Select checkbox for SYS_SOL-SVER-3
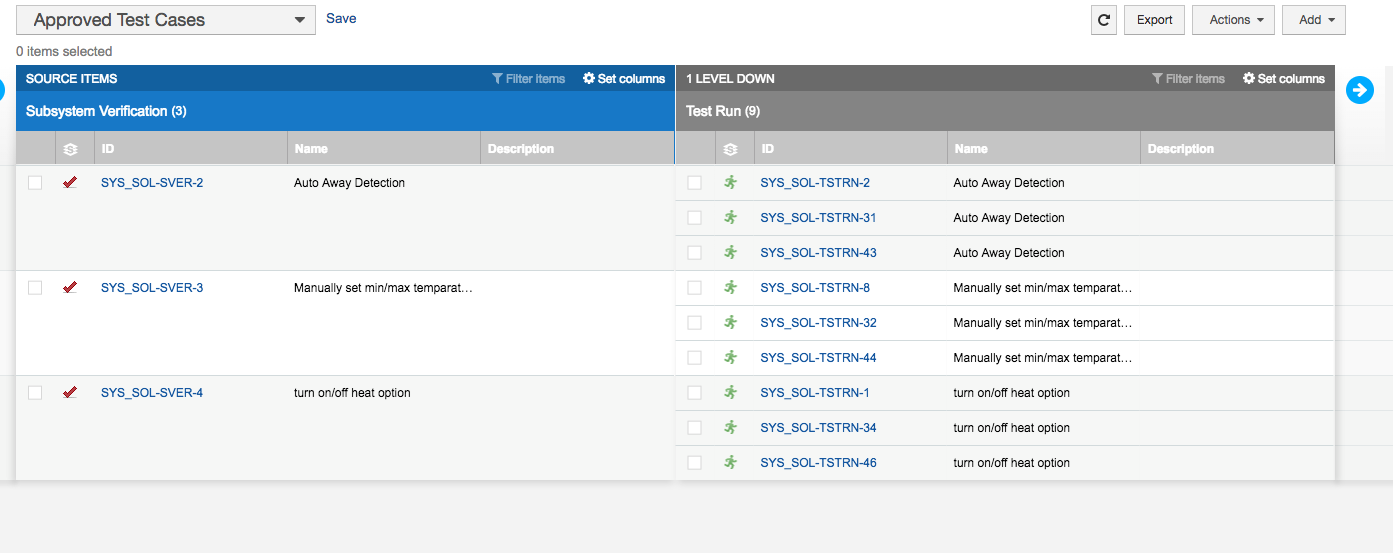 (x=35, y=288)
